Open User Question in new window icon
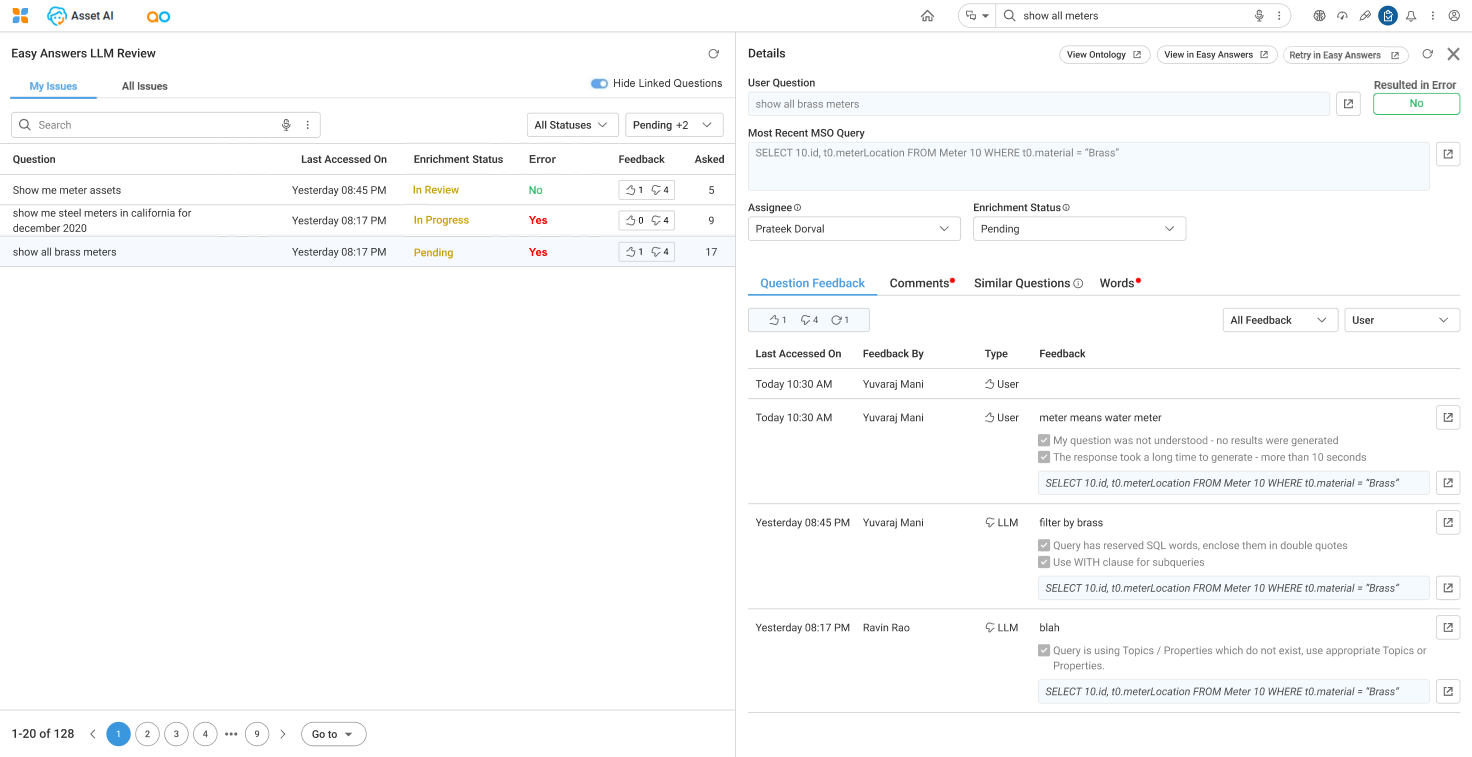 point(1348,104)
